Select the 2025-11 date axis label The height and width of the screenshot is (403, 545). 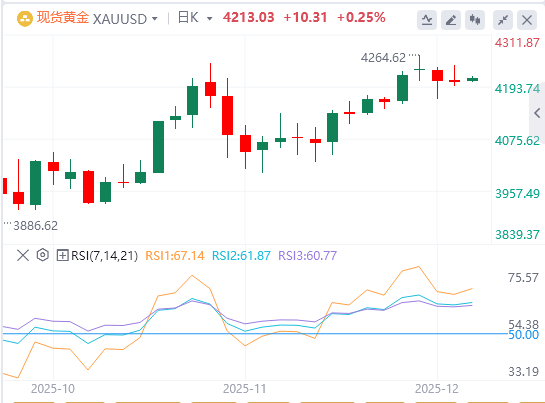[244, 389]
